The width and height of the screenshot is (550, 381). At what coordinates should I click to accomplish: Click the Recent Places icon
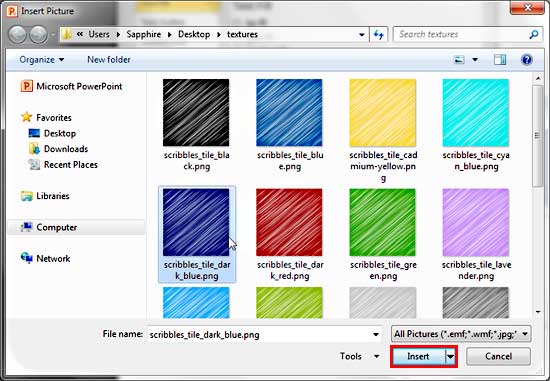click(34, 164)
